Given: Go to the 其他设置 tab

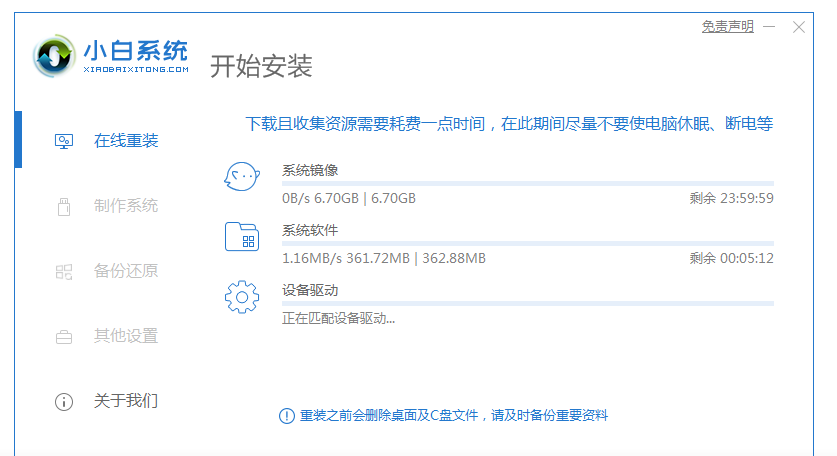Looking at the screenshot, I should coord(125,336).
